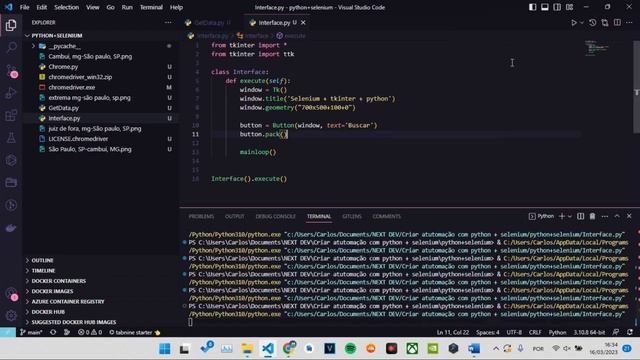The height and width of the screenshot is (360, 640).
Task: Open the Accounts icon in activity bar
Action: 11,293
